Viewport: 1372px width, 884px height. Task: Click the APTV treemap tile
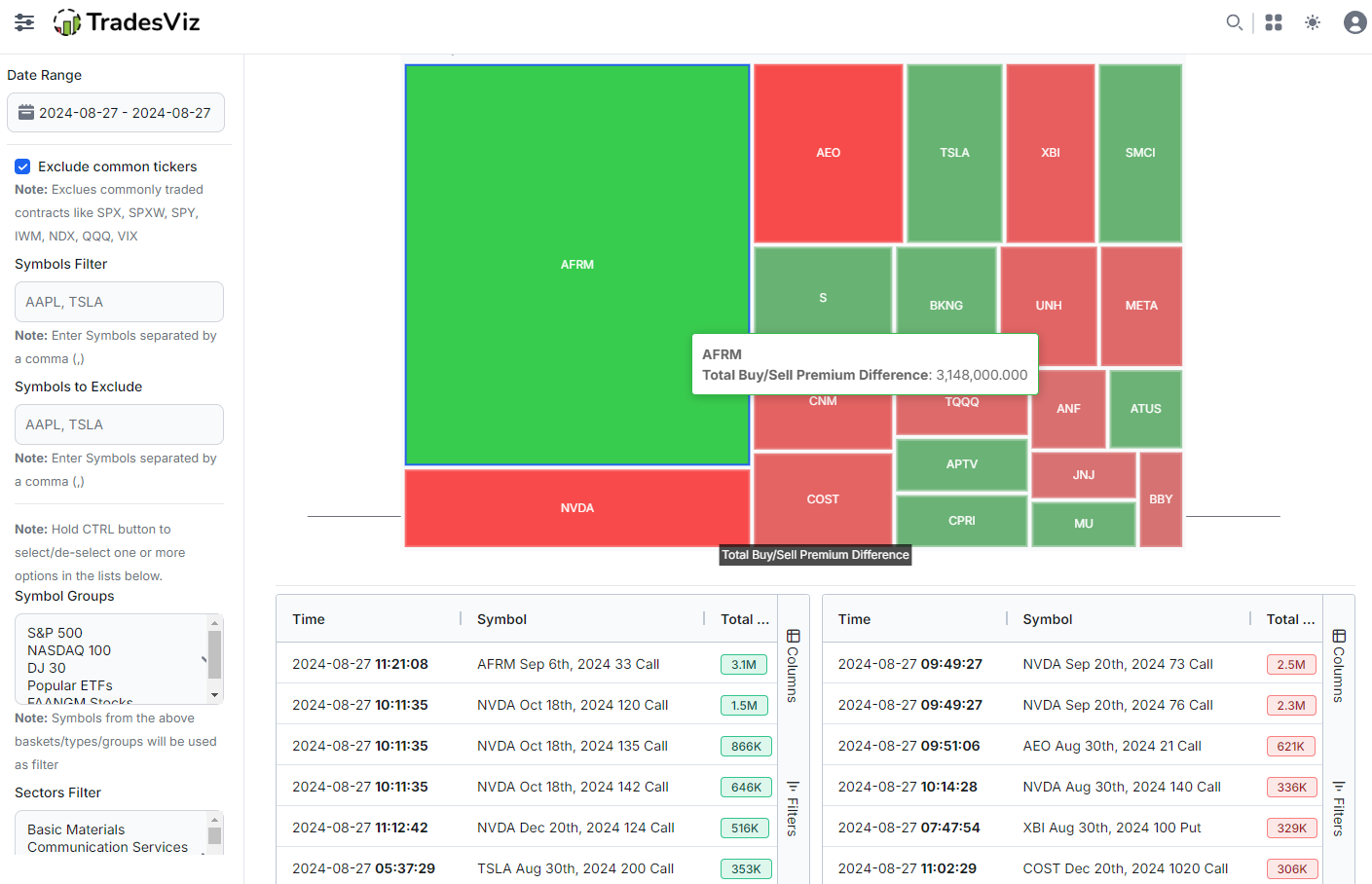(x=962, y=464)
